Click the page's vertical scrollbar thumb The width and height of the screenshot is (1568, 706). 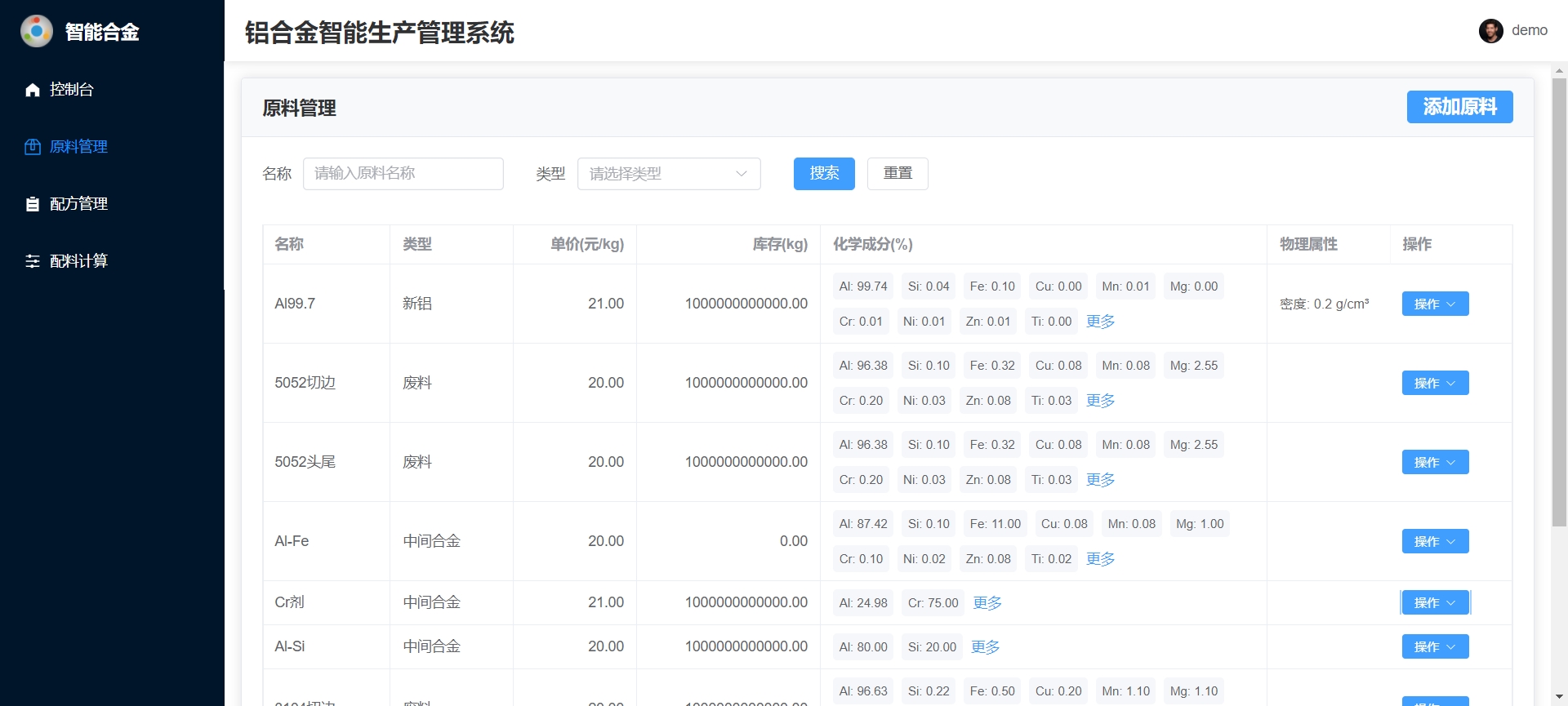point(1559,302)
